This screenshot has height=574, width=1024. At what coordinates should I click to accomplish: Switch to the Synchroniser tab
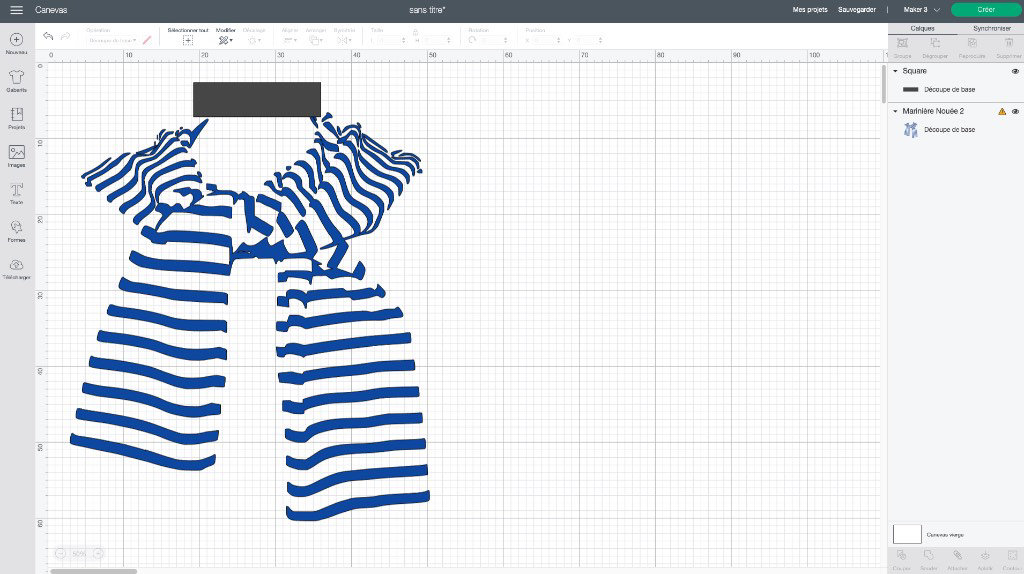coord(991,29)
